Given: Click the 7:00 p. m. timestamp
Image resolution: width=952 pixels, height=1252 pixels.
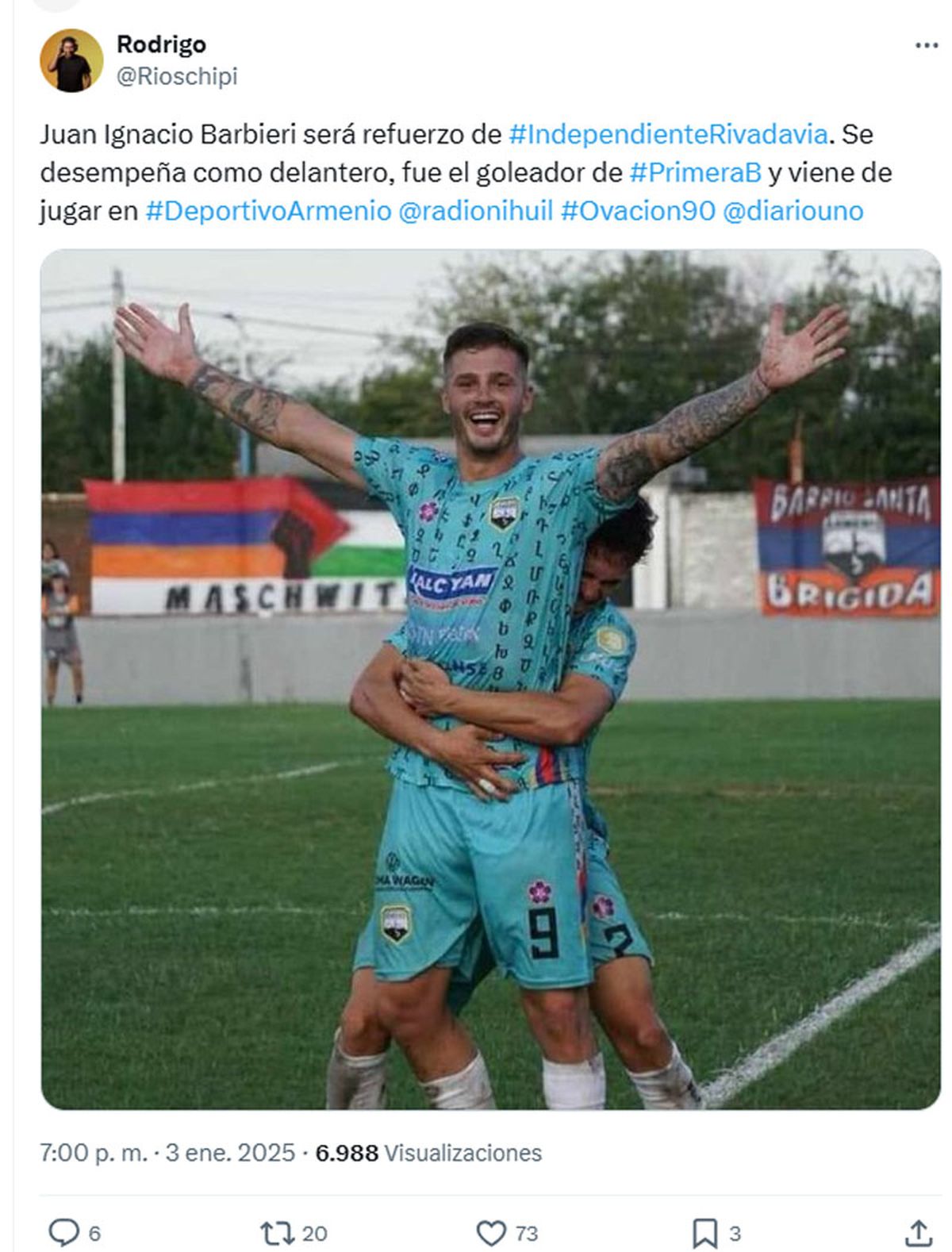Looking at the screenshot, I should (x=94, y=1152).
